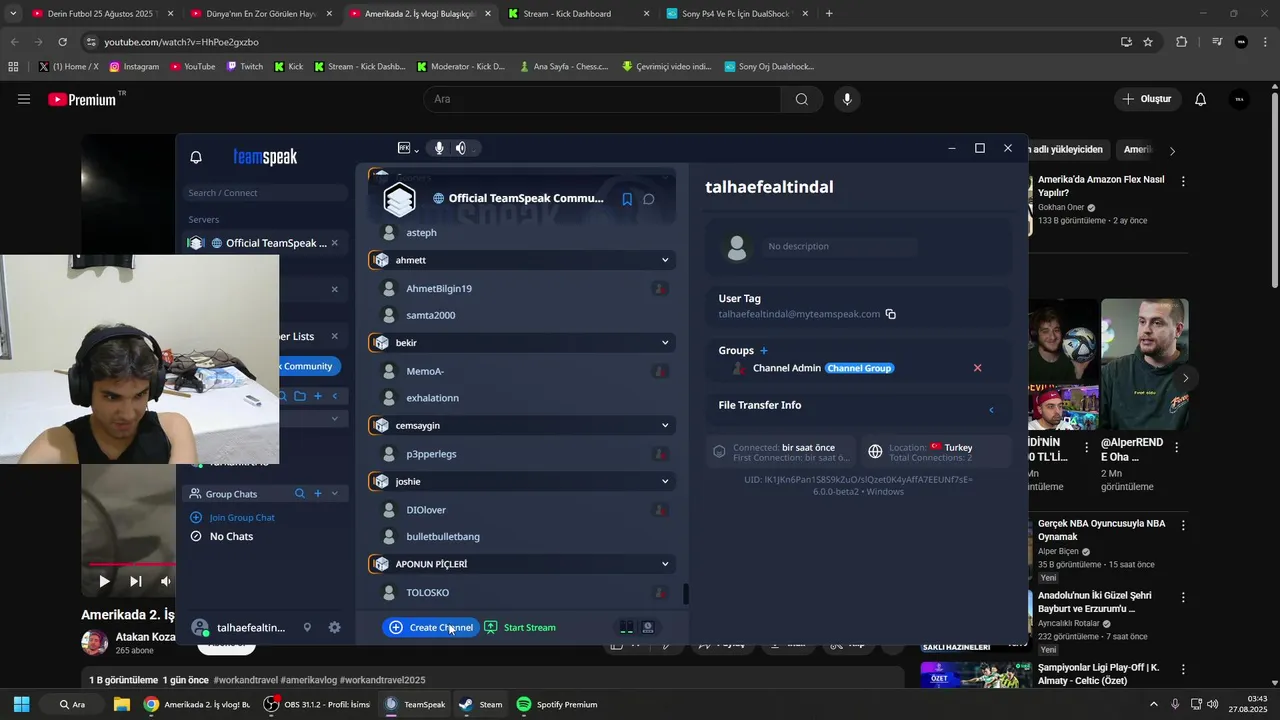The image size is (1280, 720).
Task: Collapse the Group Chats section
Action: tap(334, 494)
